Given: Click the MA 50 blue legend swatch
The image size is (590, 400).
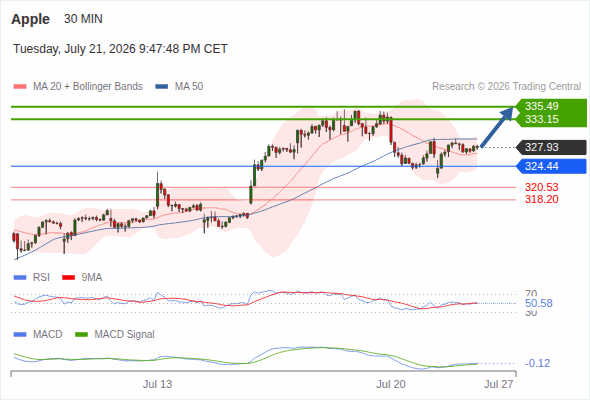Looking at the screenshot, I should 162,87.
